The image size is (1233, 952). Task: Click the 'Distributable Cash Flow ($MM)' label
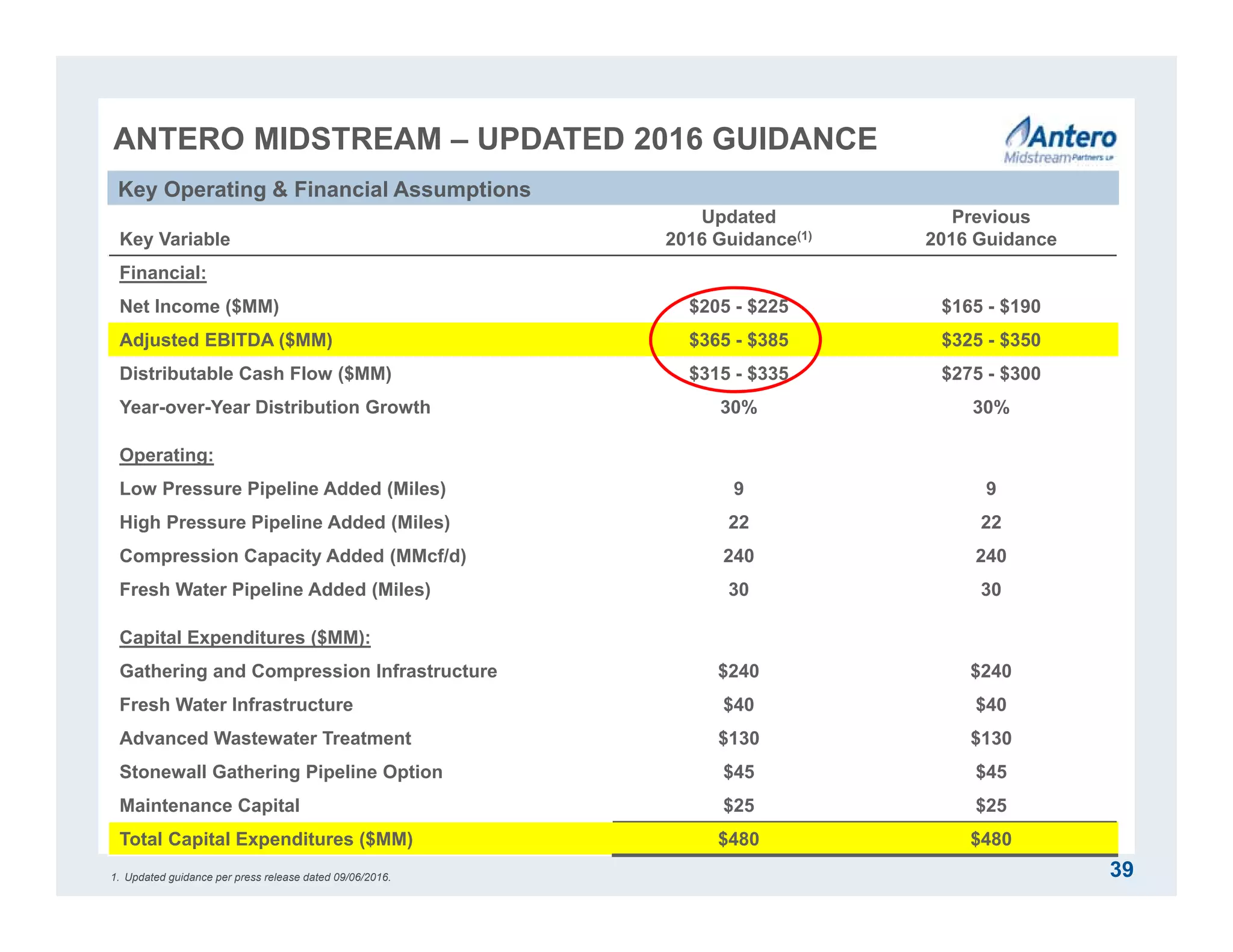tap(255, 374)
